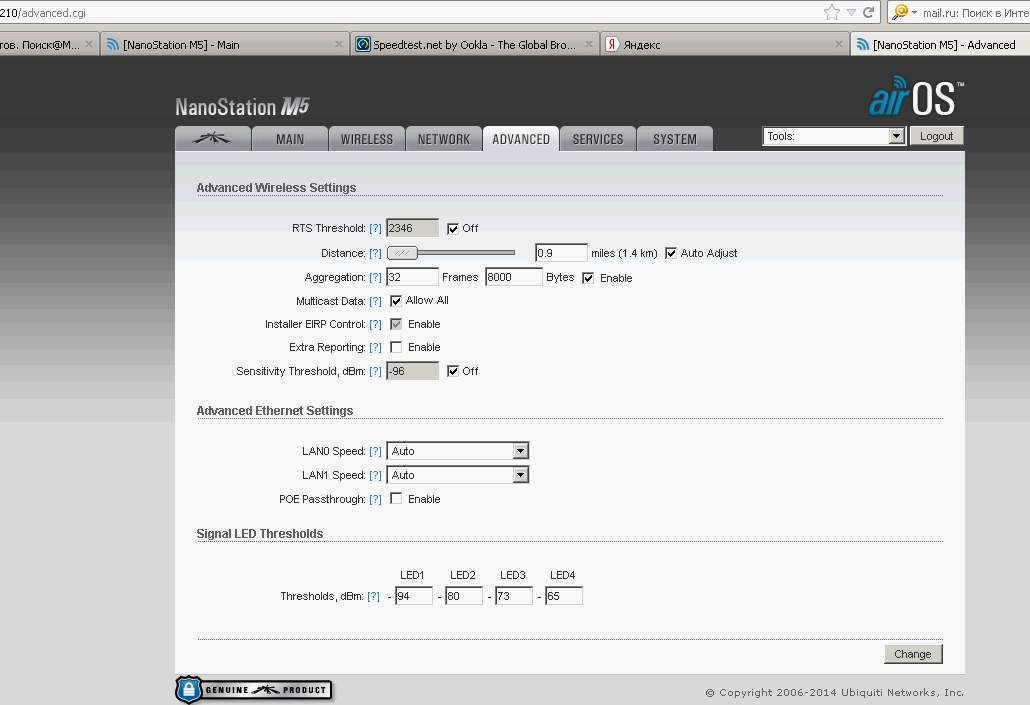This screenshot has height=705, width=1030.
Task: Click the Logout button
Action: coord(936,136)
